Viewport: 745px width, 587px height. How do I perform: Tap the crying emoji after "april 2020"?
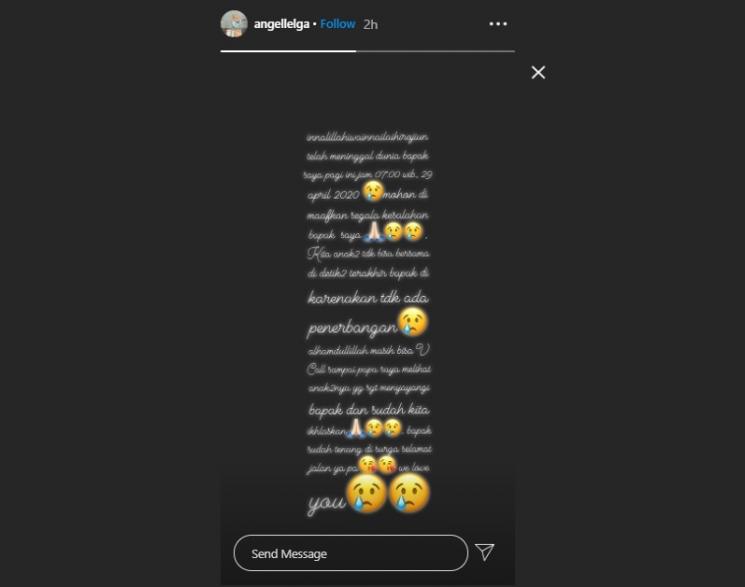pyautogui.click(x=373, y=191)
